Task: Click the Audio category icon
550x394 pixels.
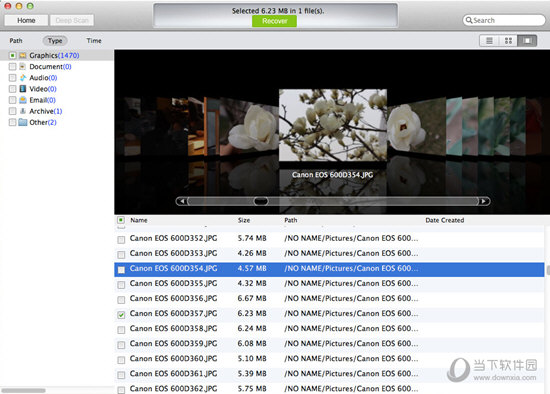Action: pos(23,78)
